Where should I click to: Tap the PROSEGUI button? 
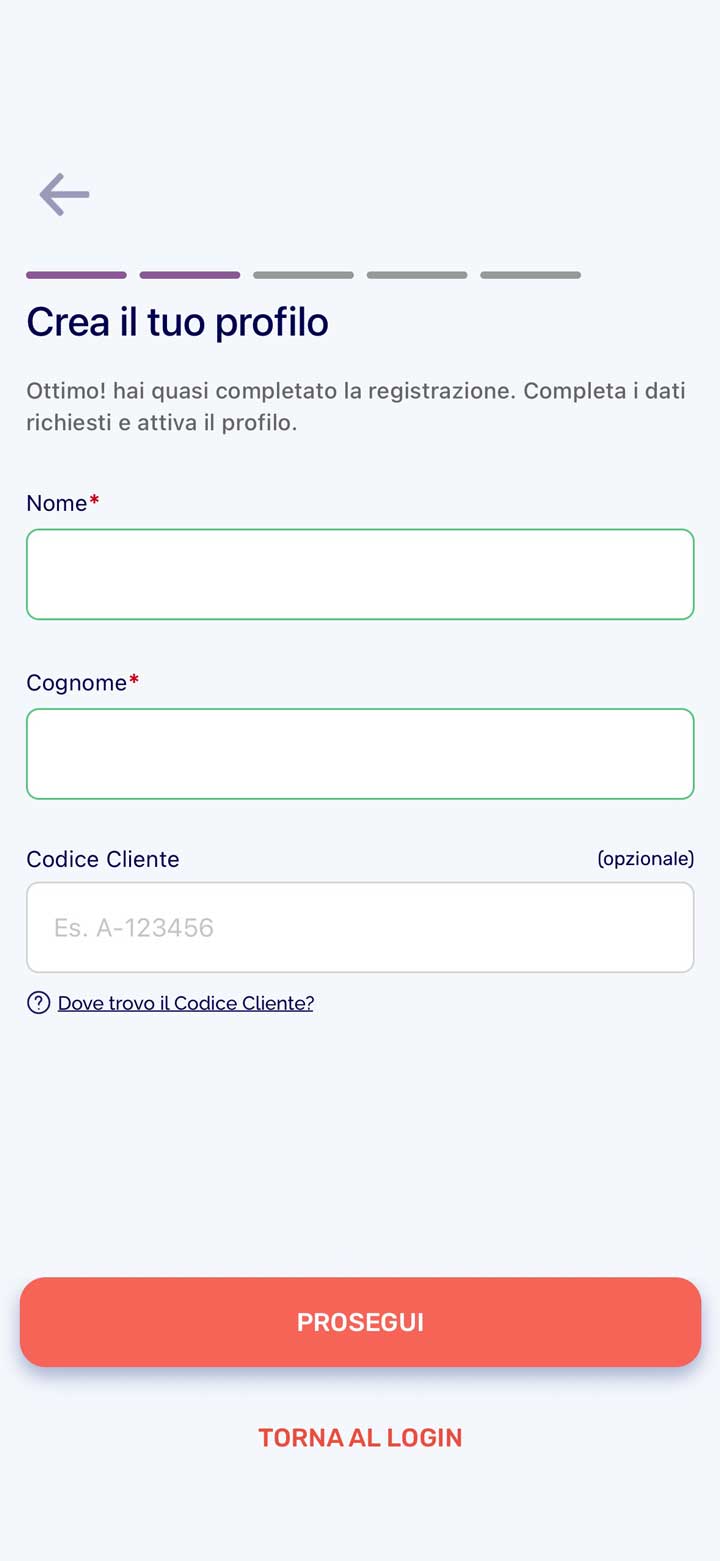(360, 1322)
